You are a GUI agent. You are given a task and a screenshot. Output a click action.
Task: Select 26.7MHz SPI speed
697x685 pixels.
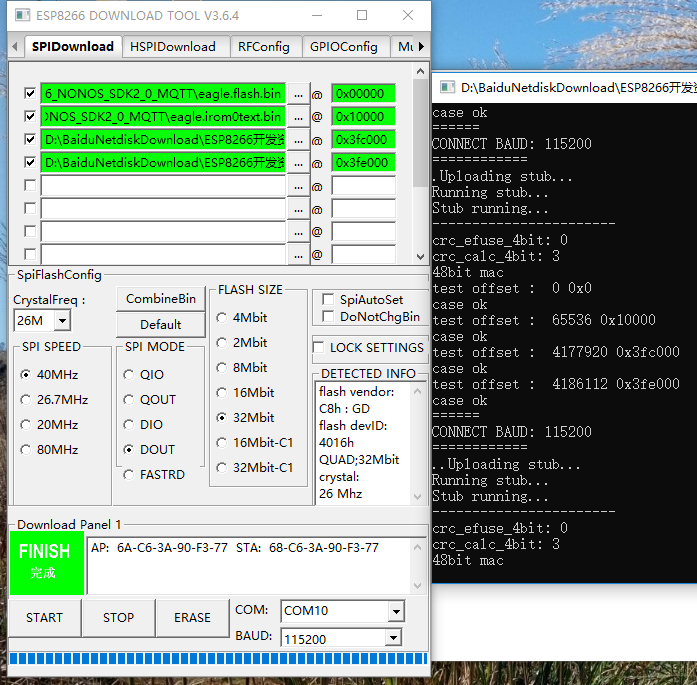26,400
